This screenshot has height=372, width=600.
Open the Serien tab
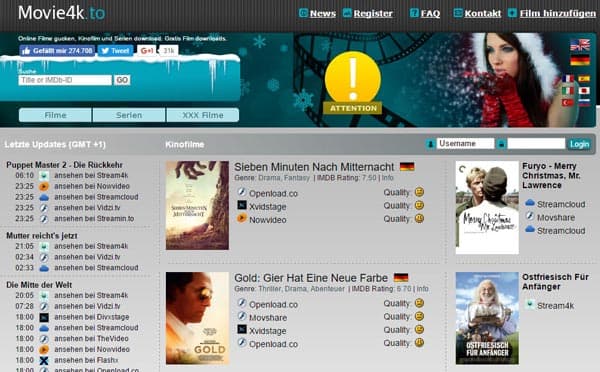coord(129,115)
